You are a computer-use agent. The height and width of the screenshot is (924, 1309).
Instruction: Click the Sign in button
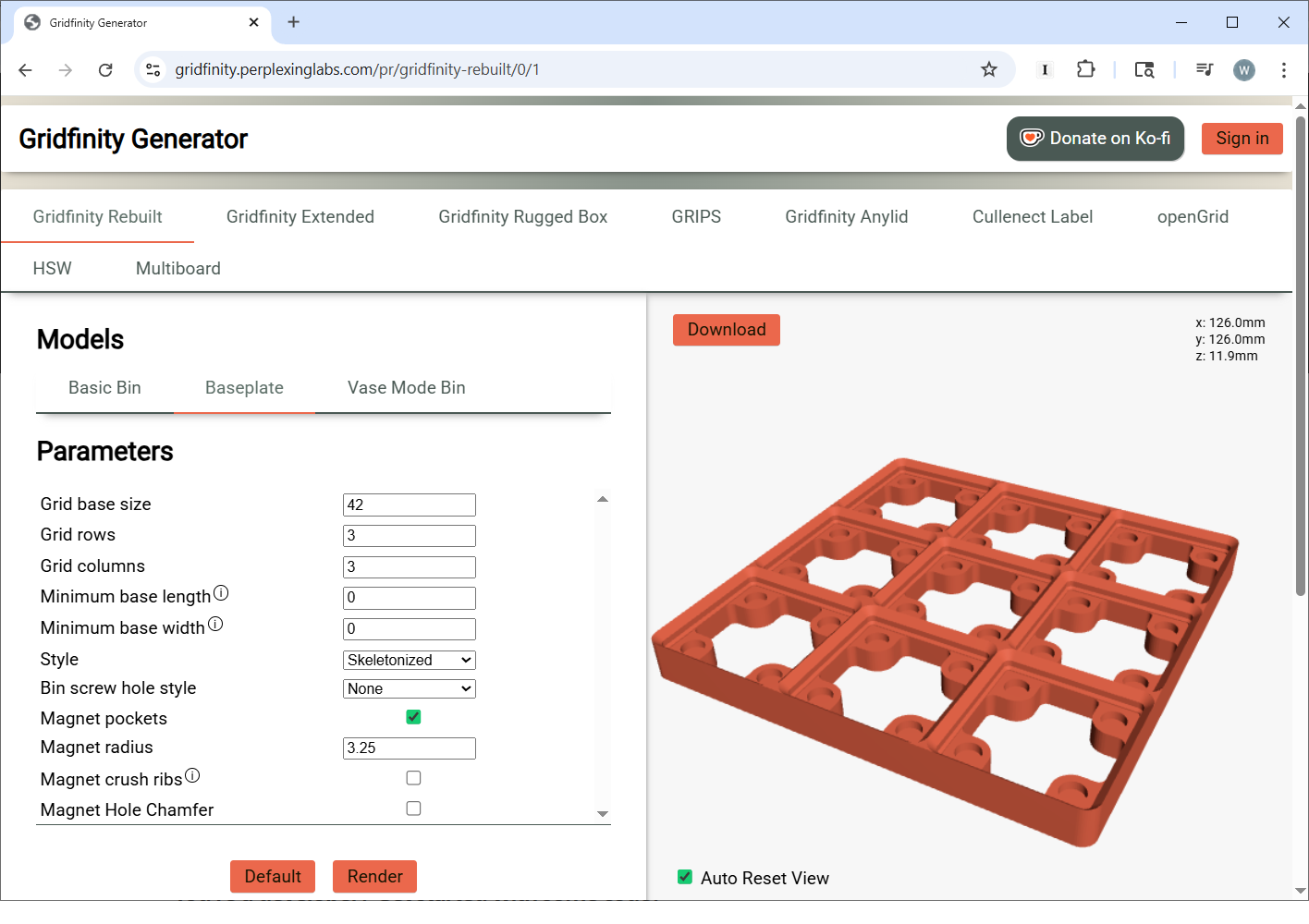click(x=1242, y=139)
